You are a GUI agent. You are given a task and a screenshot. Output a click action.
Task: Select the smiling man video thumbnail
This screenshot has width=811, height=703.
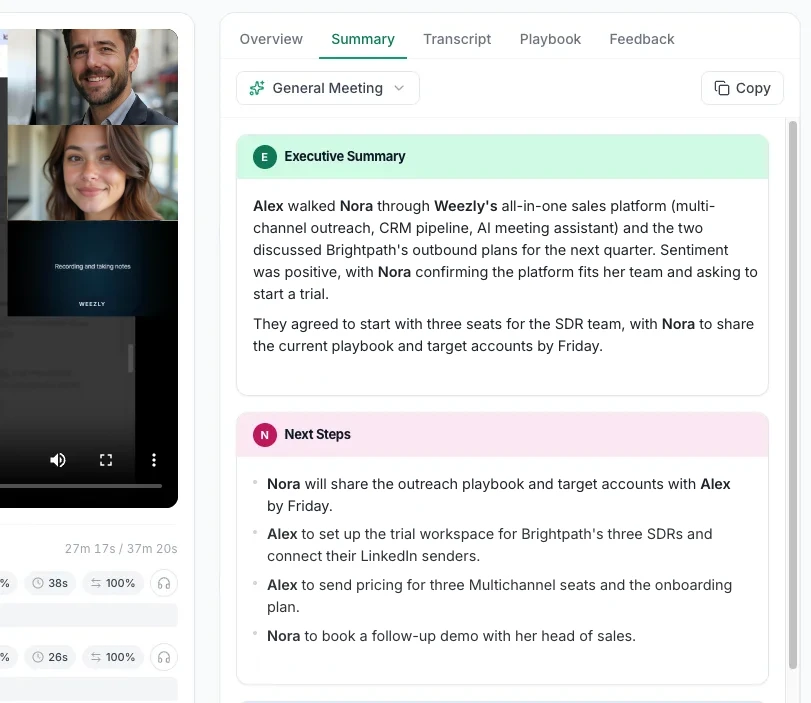[107, 77]
